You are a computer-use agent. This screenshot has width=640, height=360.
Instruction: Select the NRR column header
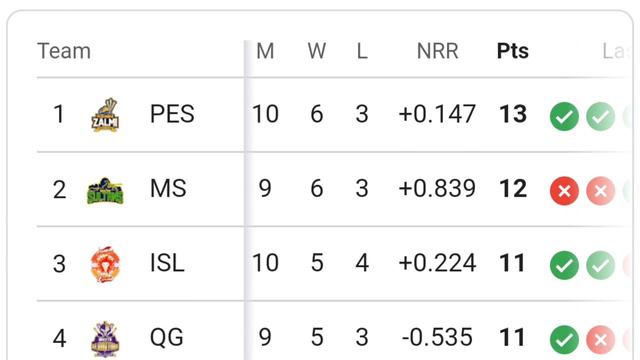(438, 51)
